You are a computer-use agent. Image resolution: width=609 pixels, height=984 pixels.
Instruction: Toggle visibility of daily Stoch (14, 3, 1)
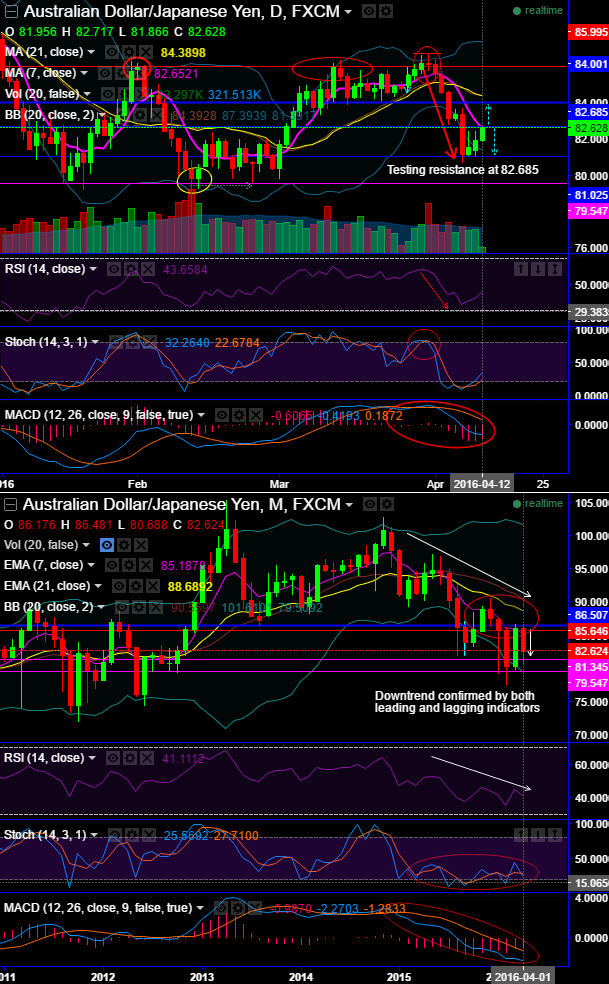coord(117,343)
